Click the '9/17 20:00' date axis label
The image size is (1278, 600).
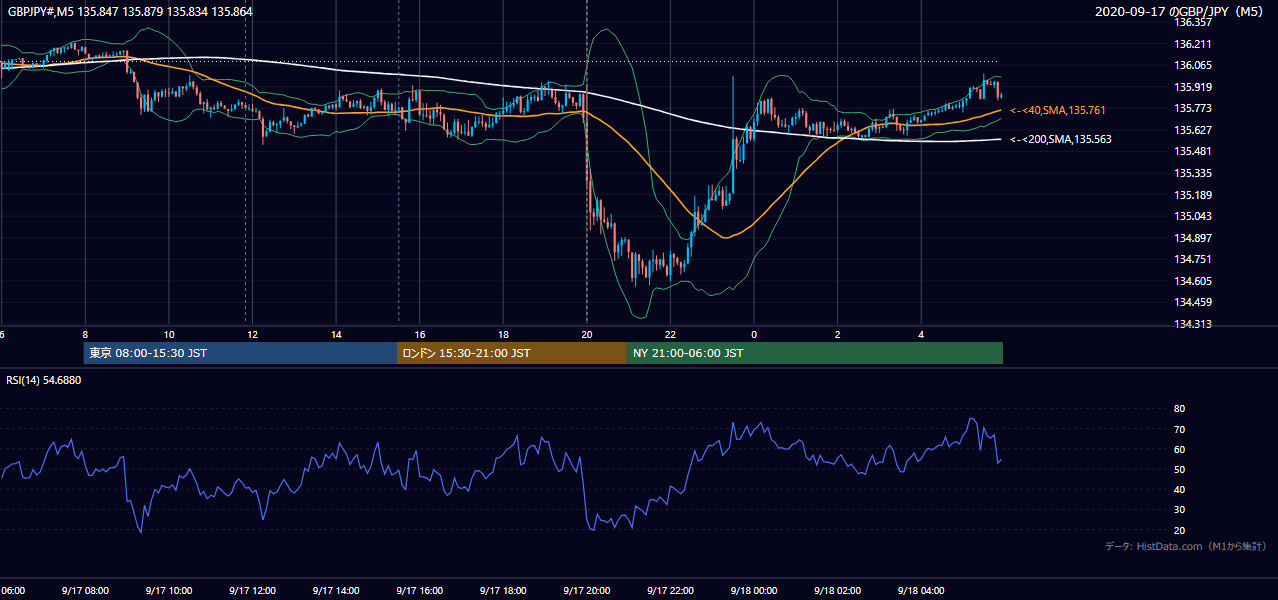pos(587,591)
